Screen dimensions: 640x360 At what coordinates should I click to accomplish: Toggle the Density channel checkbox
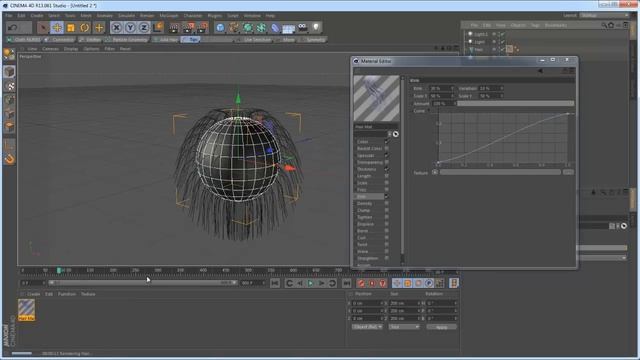click(x=386, y=204)
